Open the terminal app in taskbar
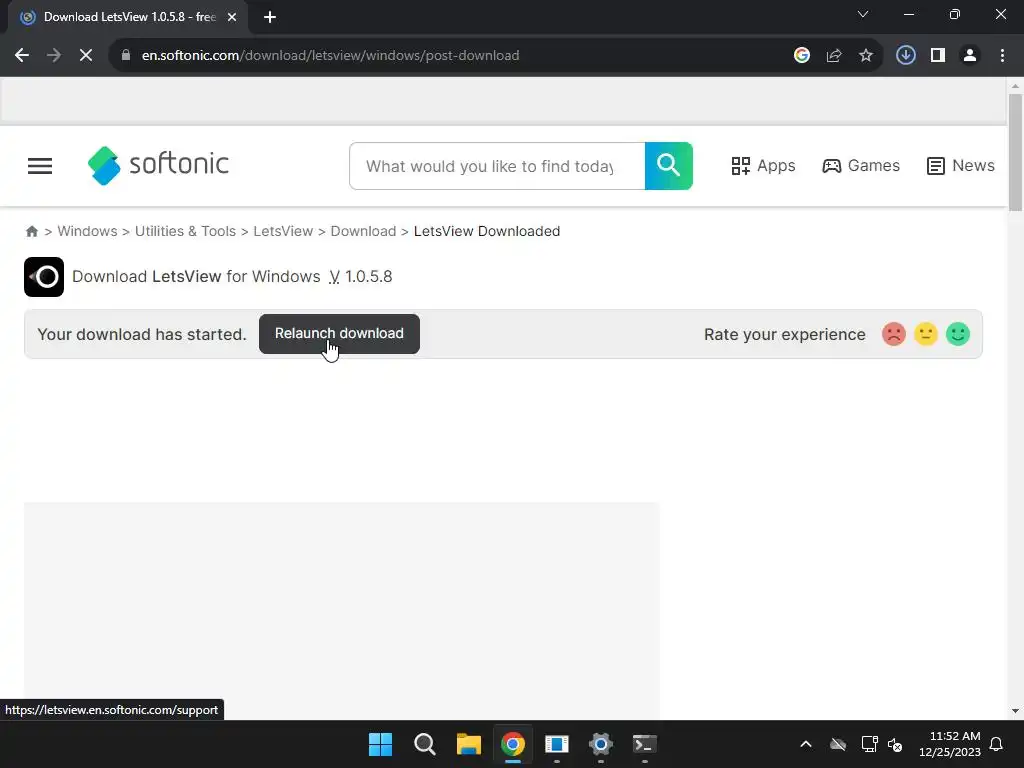Screen dimensions: 1024x768 [645, 744]
